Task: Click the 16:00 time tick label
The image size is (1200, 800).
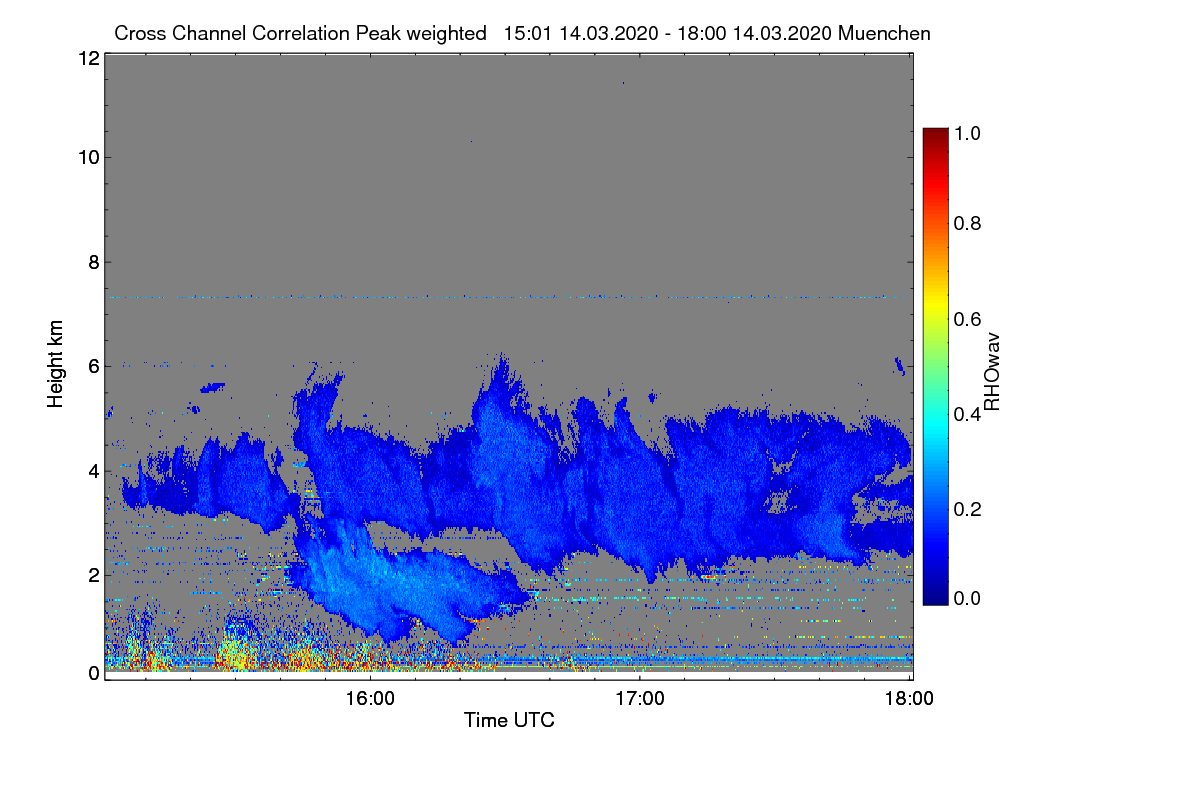Action: [x=370, y=699]
